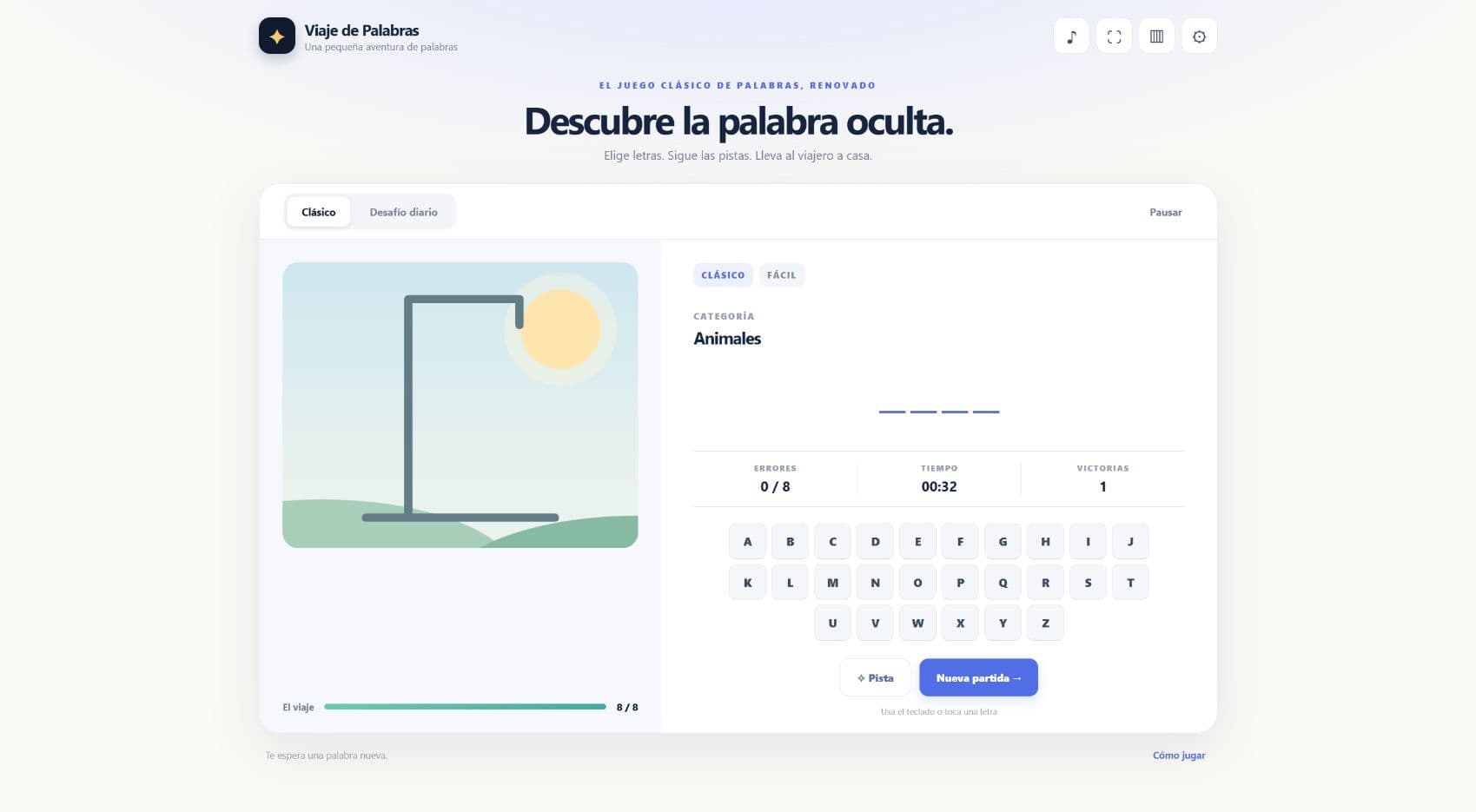
Task: Guess the letter M key
Action: tap(832, 582)
